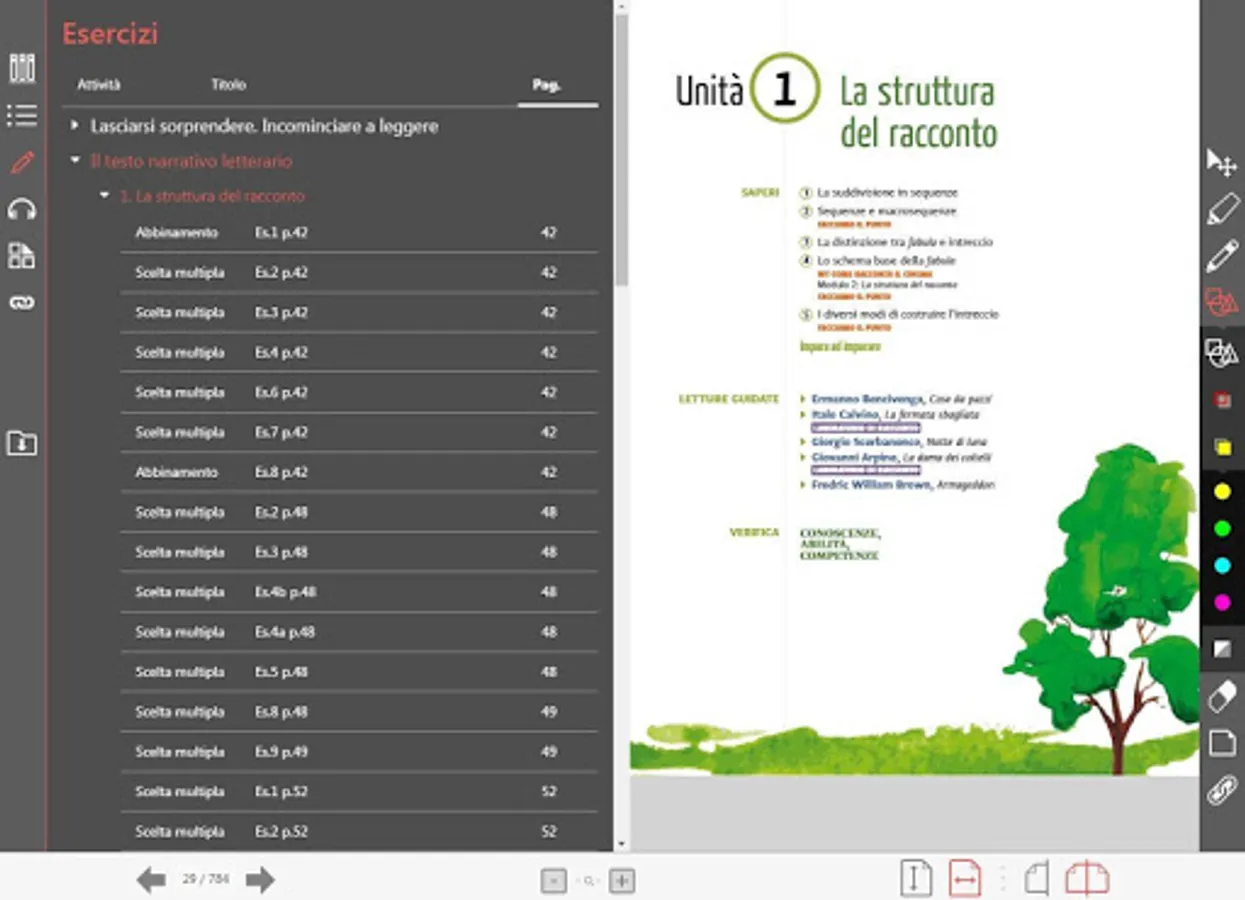The image size is (1245, 900).
Task: Go to next page with right arrow
Action: 260,880
